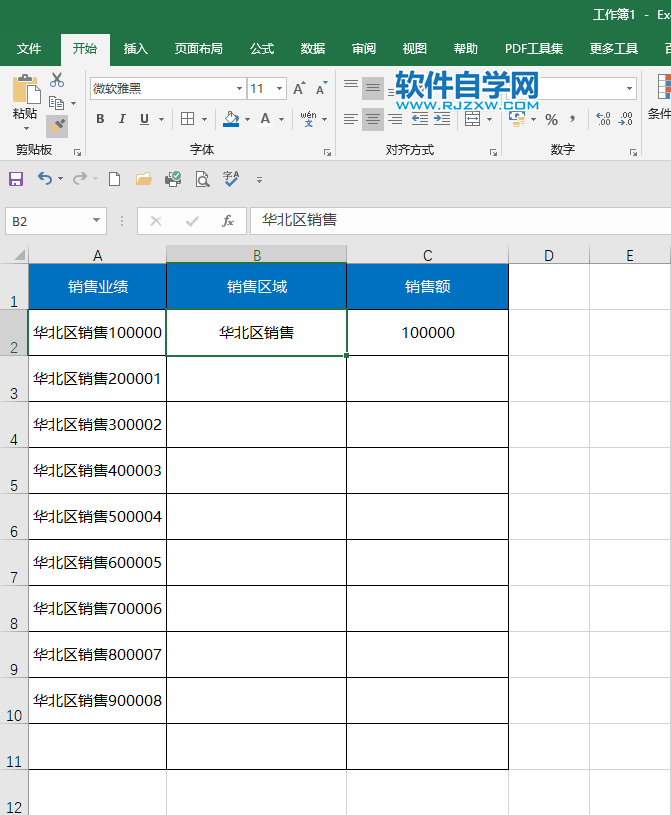
Task: Toggle Bold formatting
Action: coord(100,119)
